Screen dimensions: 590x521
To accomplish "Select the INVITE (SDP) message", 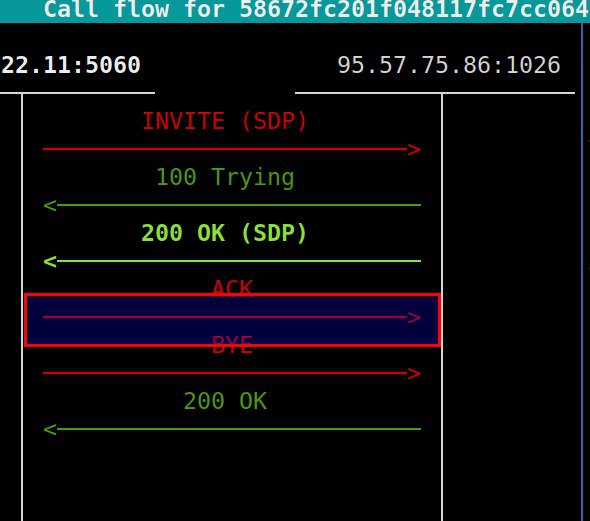I will (225, 121).
